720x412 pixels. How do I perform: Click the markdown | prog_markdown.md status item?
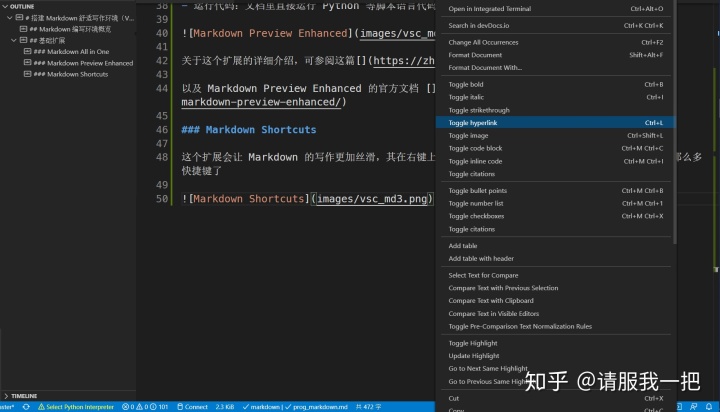point(295,406)
